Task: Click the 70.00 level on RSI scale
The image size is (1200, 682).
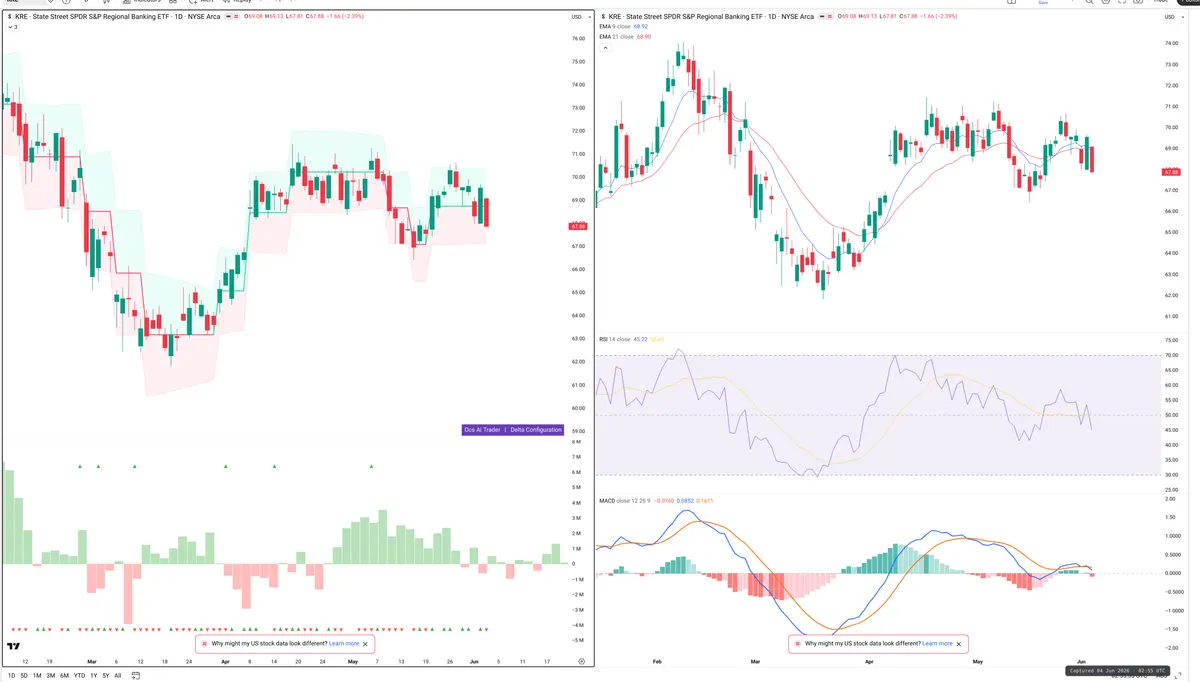Action: (x=1174, y=356)
